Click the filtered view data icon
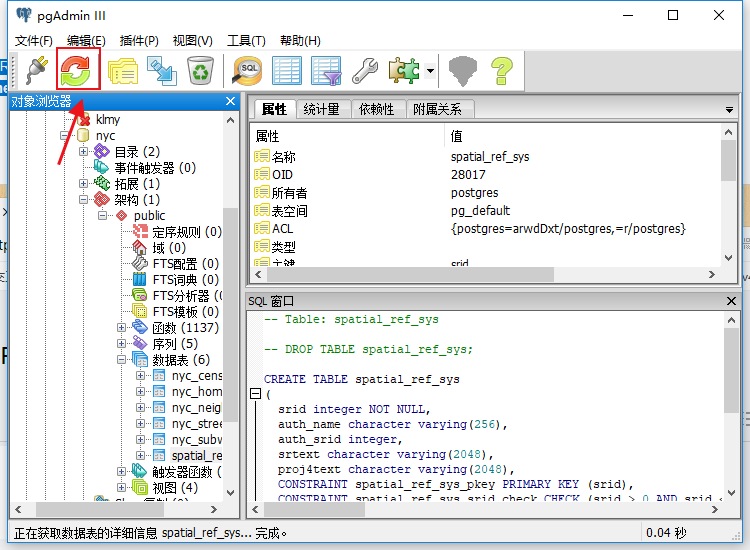 coord(326,70)
